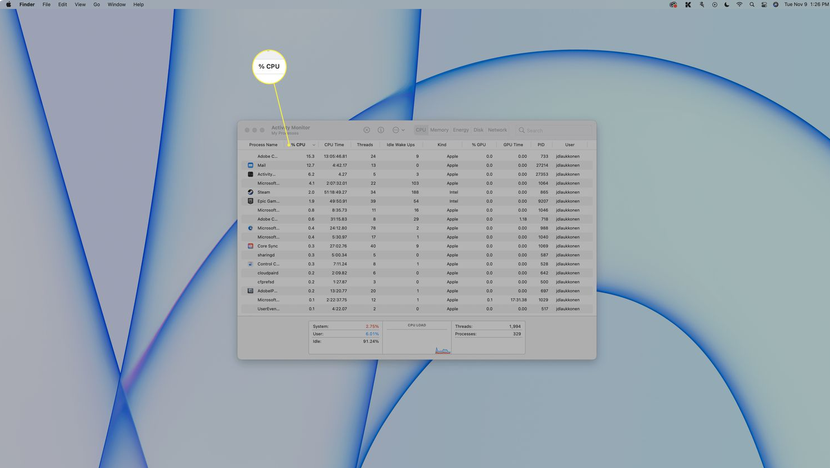The width and height of the screenshot is (830, 468).
Task: Switch to the Disk tab
Action: click(479, 130)
